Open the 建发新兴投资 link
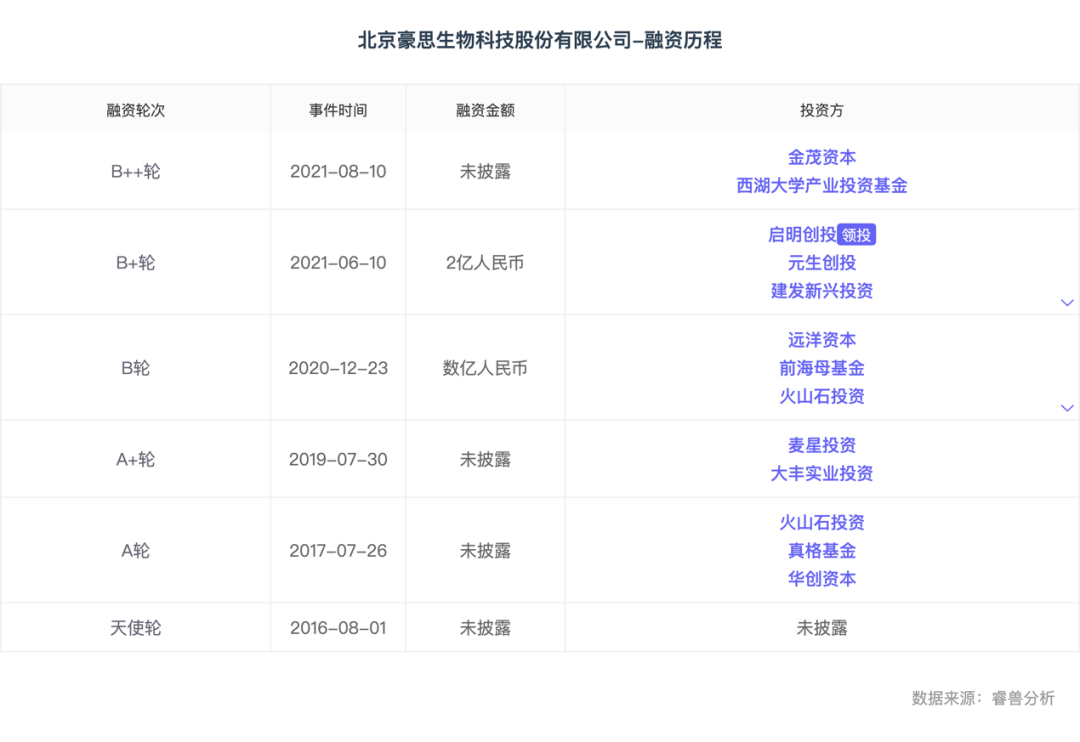 click(822, 291)
